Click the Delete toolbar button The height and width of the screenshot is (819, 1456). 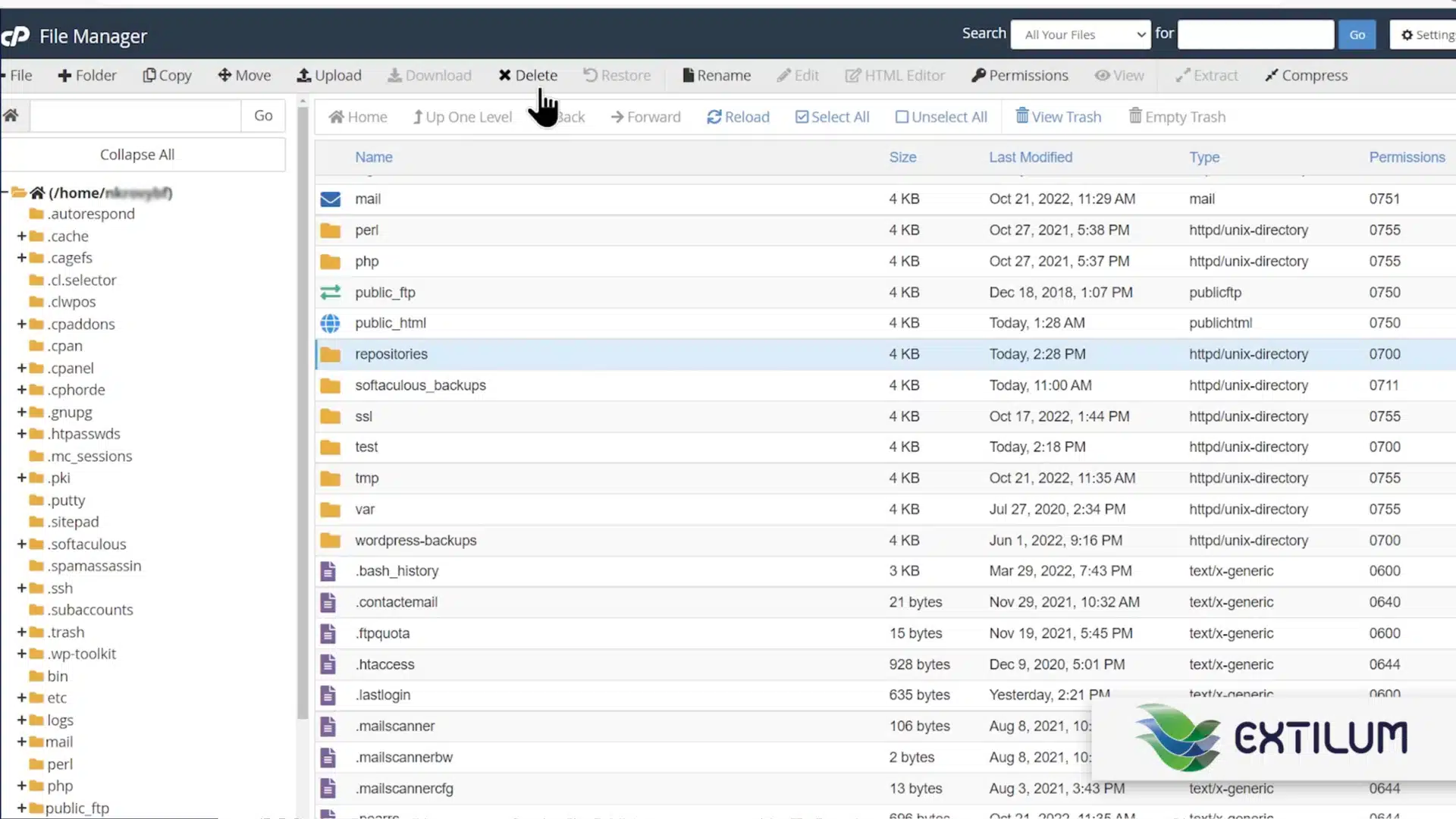(x=528, y=75)
